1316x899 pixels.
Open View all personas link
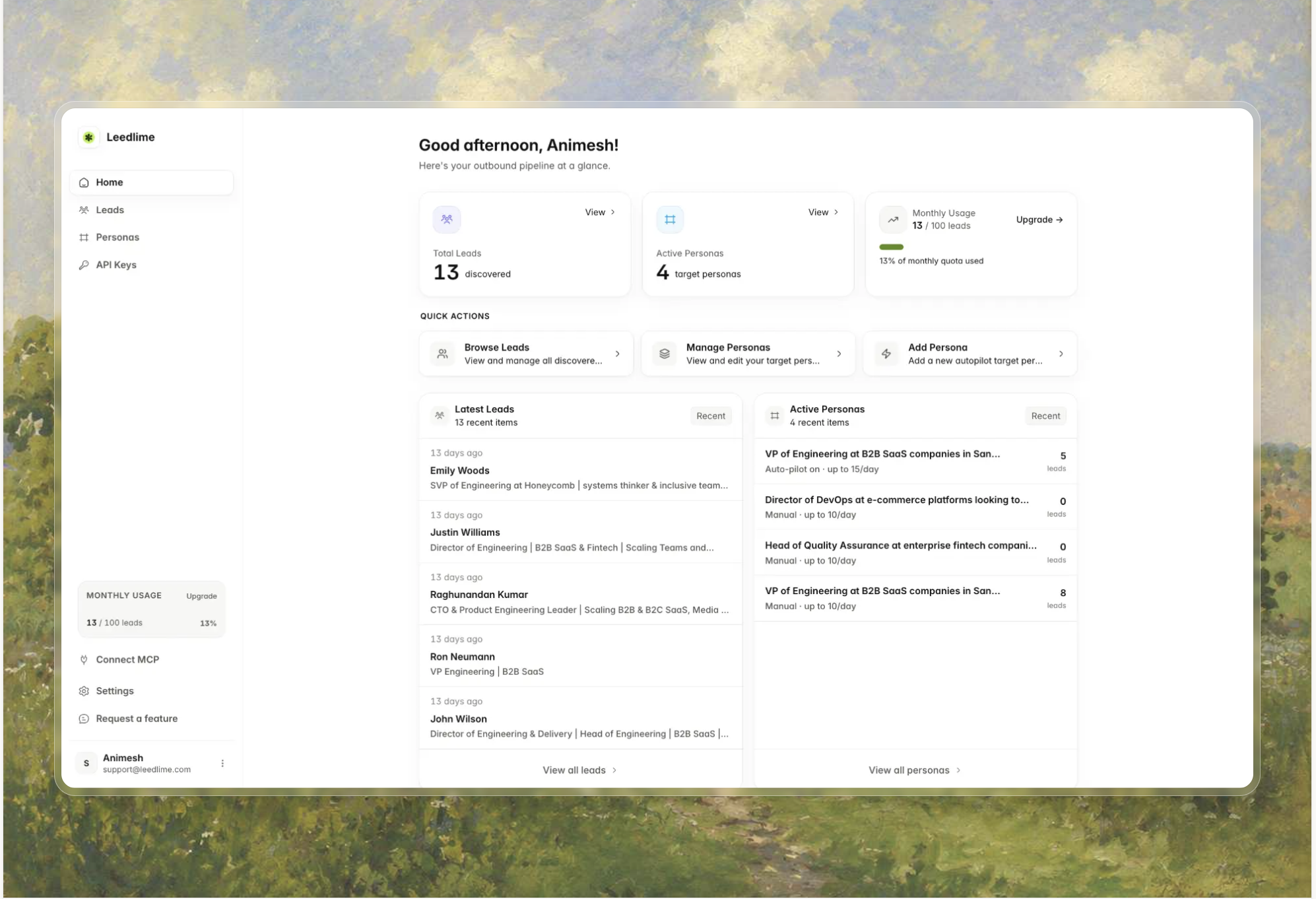coord(915,770)
